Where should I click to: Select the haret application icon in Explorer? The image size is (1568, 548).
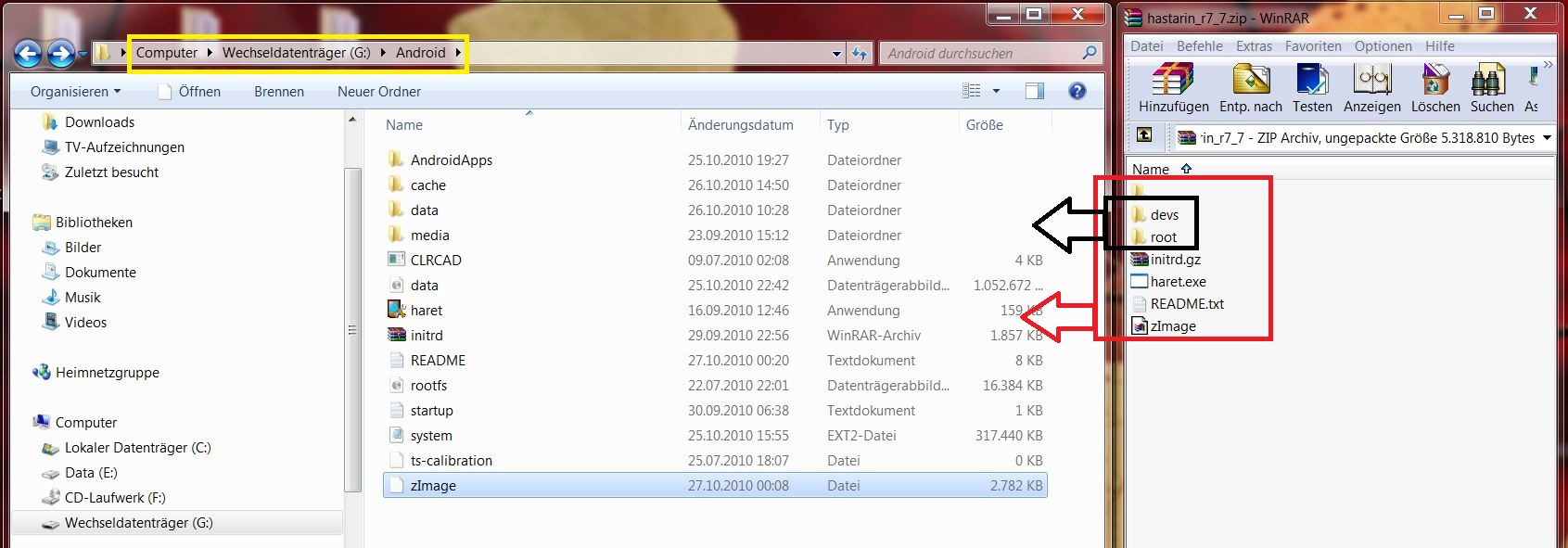396,310
